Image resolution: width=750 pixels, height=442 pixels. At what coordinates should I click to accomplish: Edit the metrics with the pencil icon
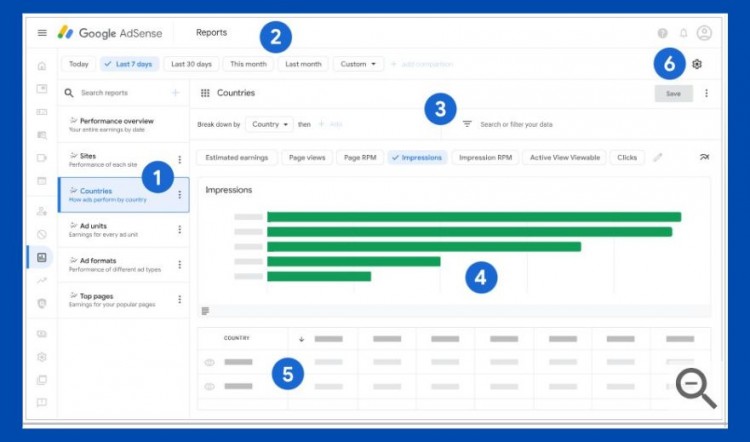(658, 157)
